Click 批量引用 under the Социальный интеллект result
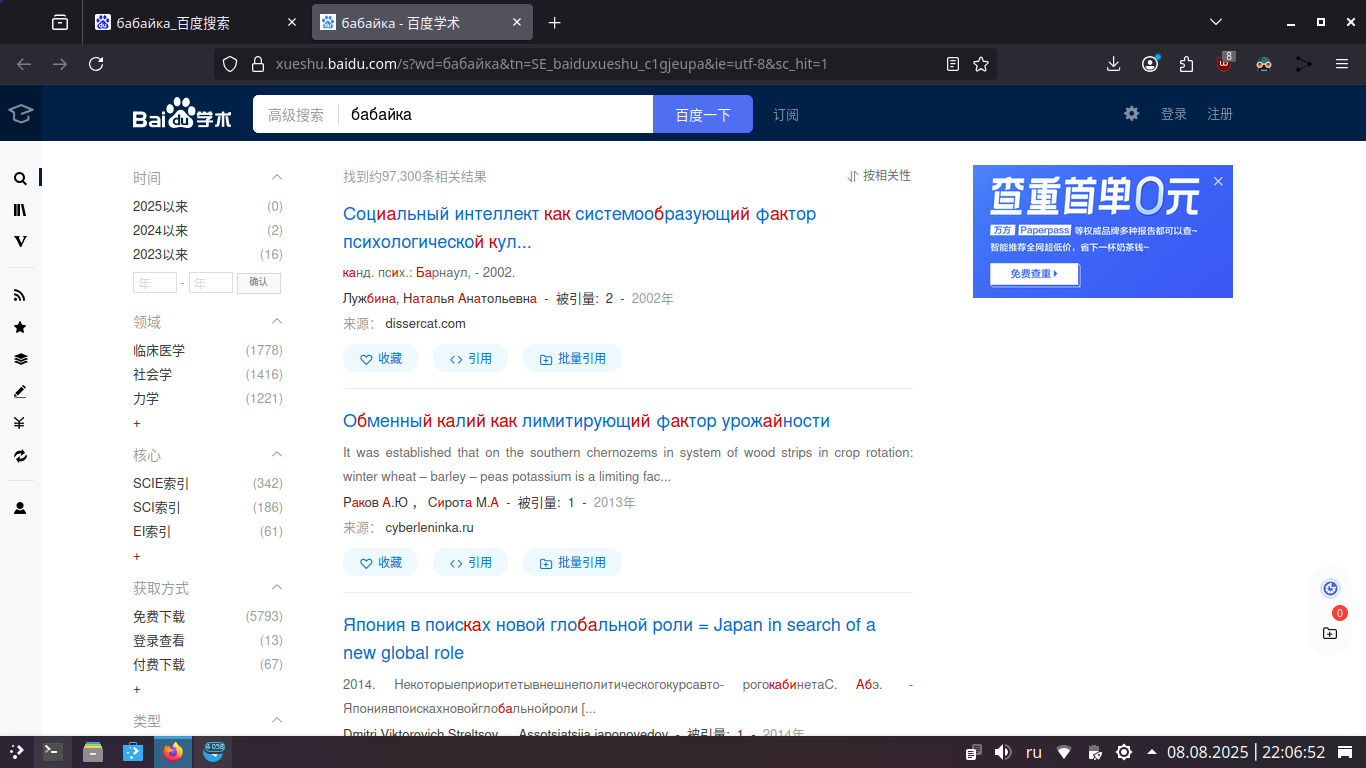 572,358
